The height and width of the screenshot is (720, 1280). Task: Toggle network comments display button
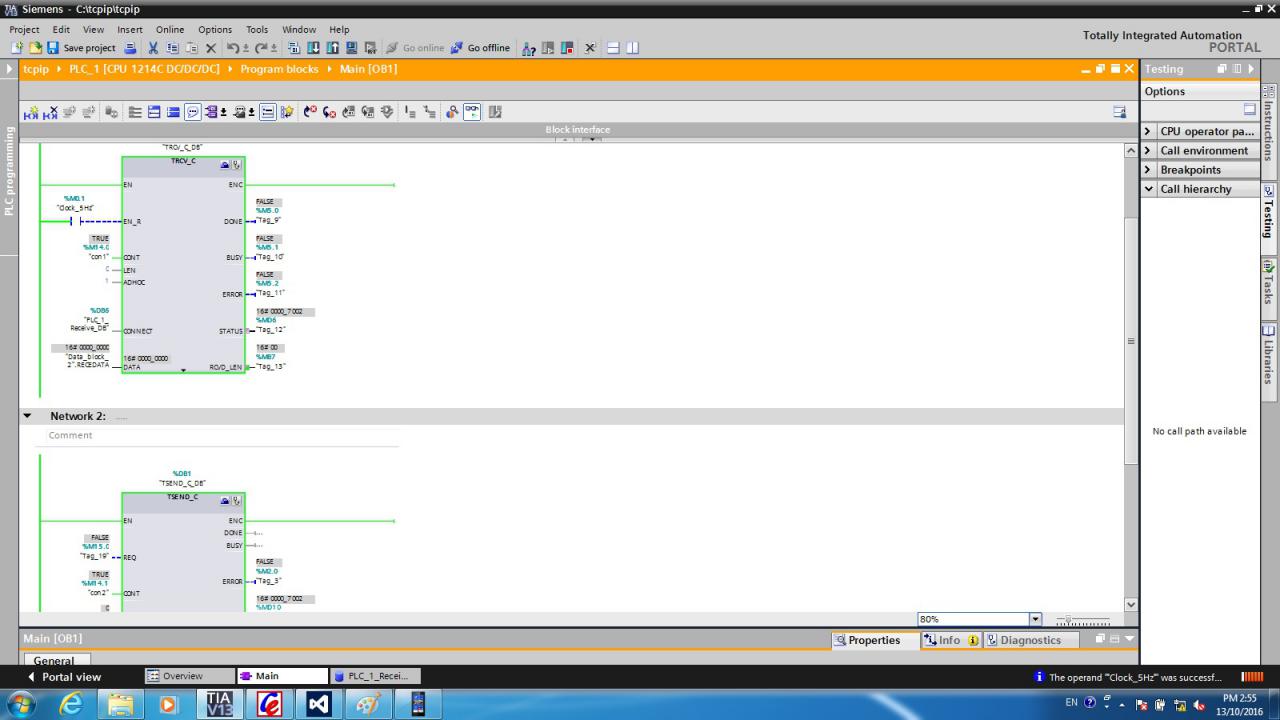[x=192, y=112]
